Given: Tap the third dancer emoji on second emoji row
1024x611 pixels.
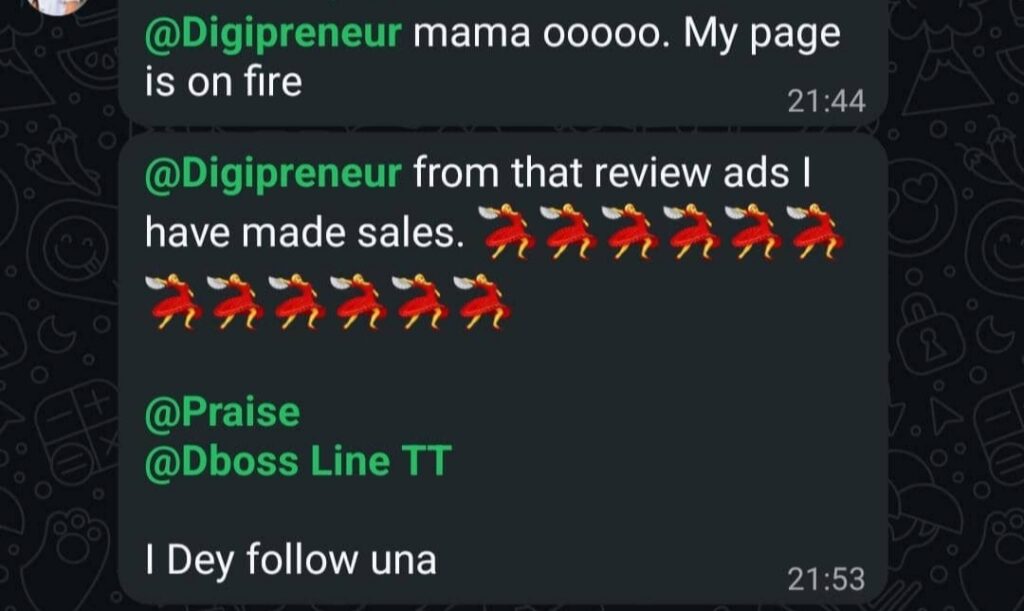Looking at the screenshot, I should click(299, 302).
